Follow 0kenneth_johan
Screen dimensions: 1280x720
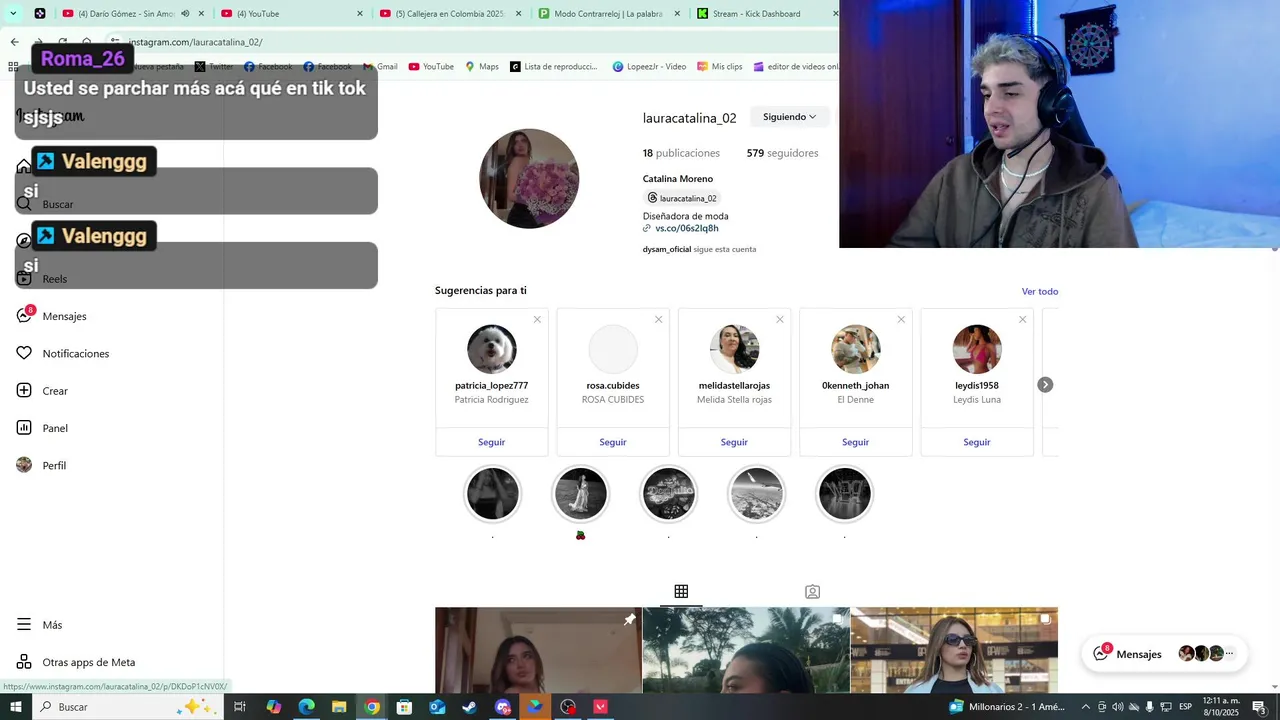(x=855, y=442)
